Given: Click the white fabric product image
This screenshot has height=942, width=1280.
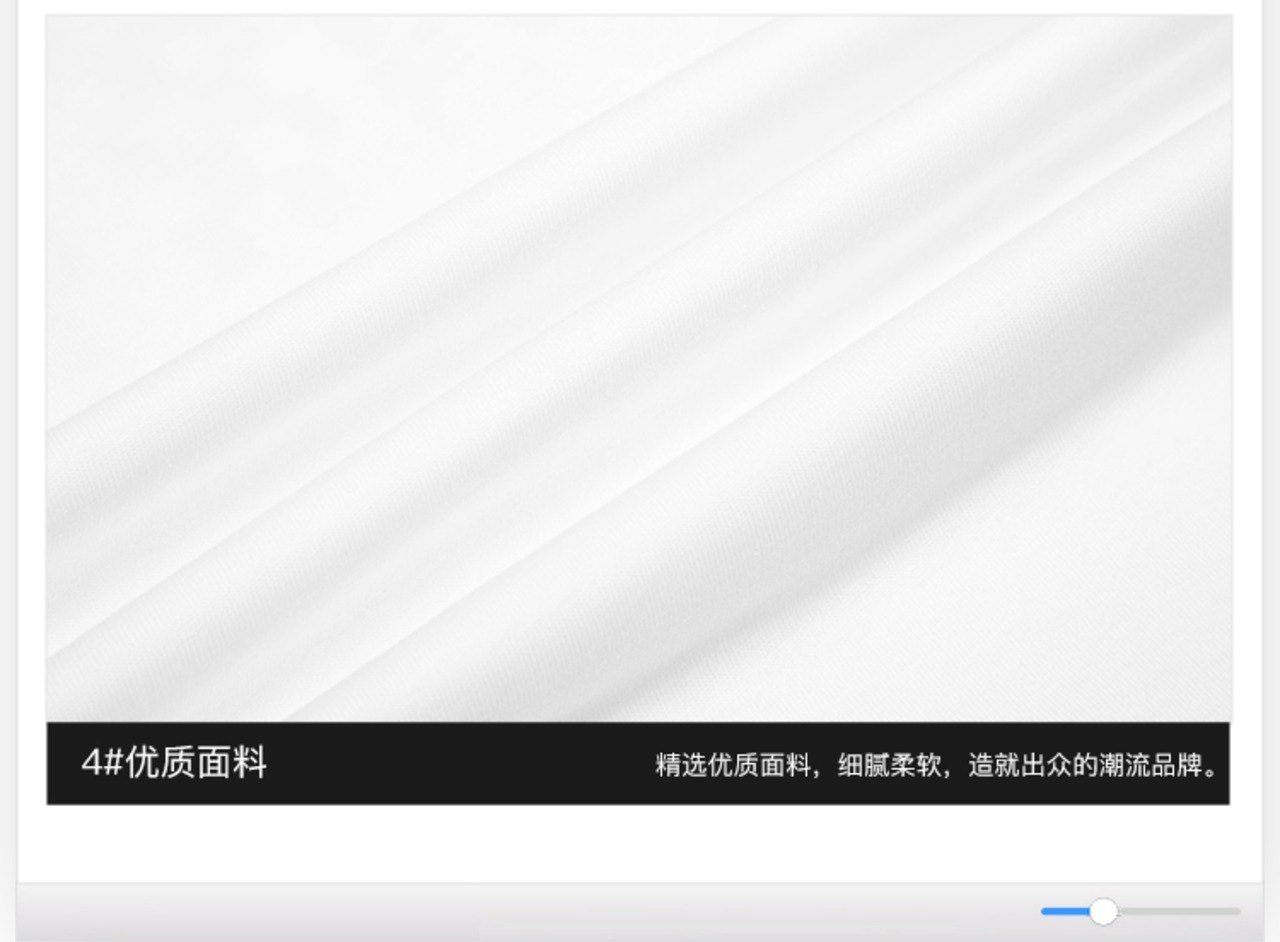Looking at the screenshot, I should coord(639,368).
